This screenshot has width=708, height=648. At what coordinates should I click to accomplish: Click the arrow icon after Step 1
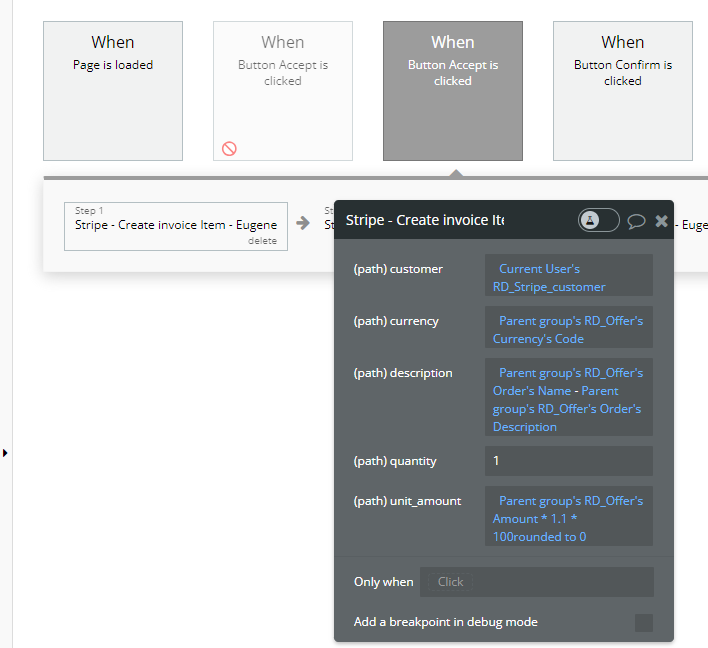coord(302,223)
